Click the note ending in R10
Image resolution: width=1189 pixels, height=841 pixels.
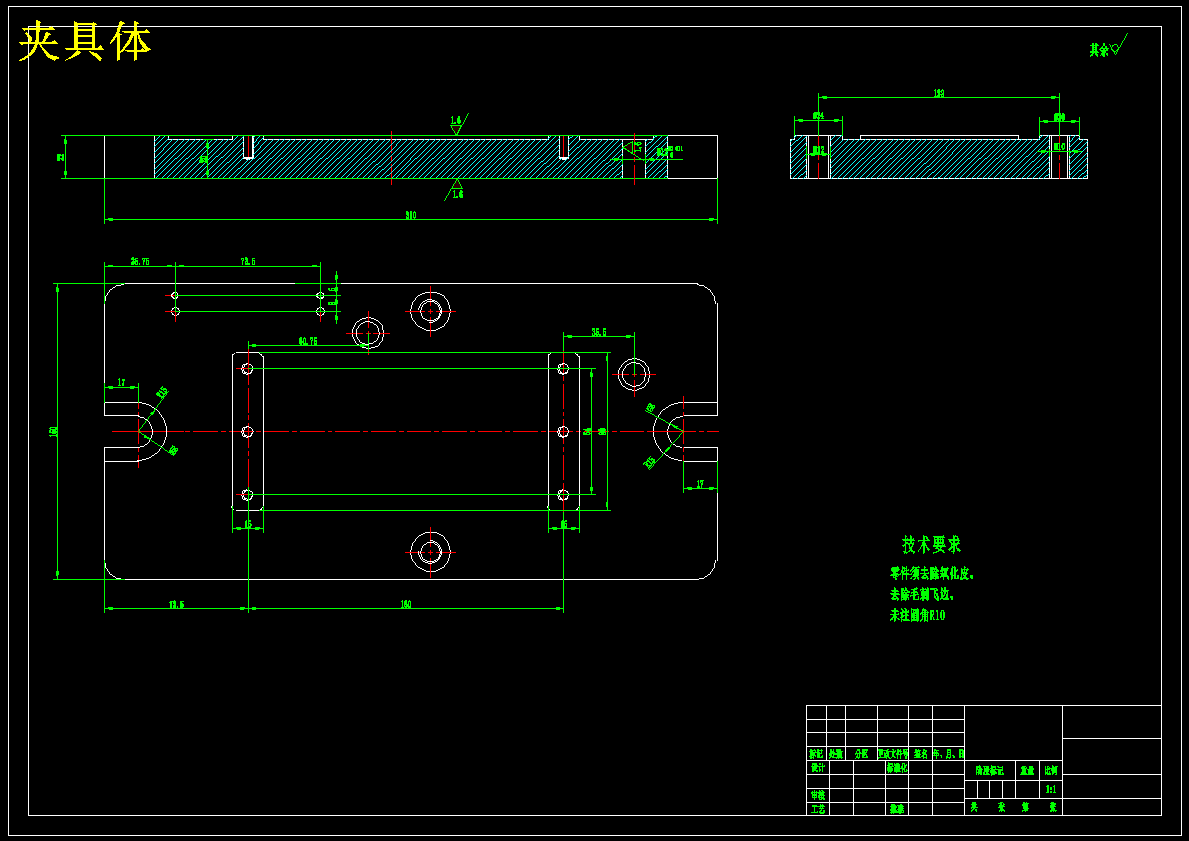pos(918,615)
